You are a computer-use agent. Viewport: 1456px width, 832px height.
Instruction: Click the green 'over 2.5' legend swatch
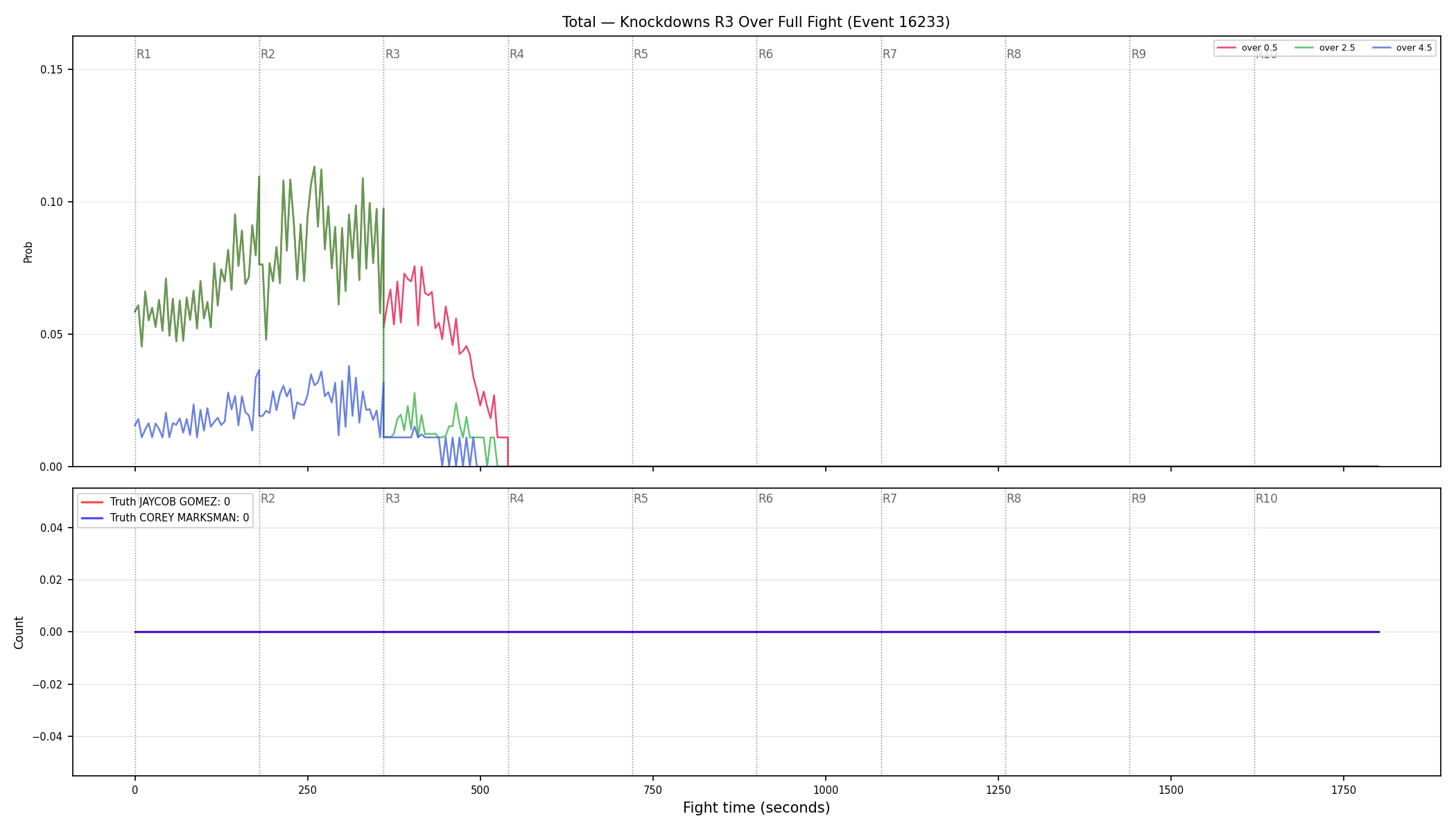pos(1304,48)
